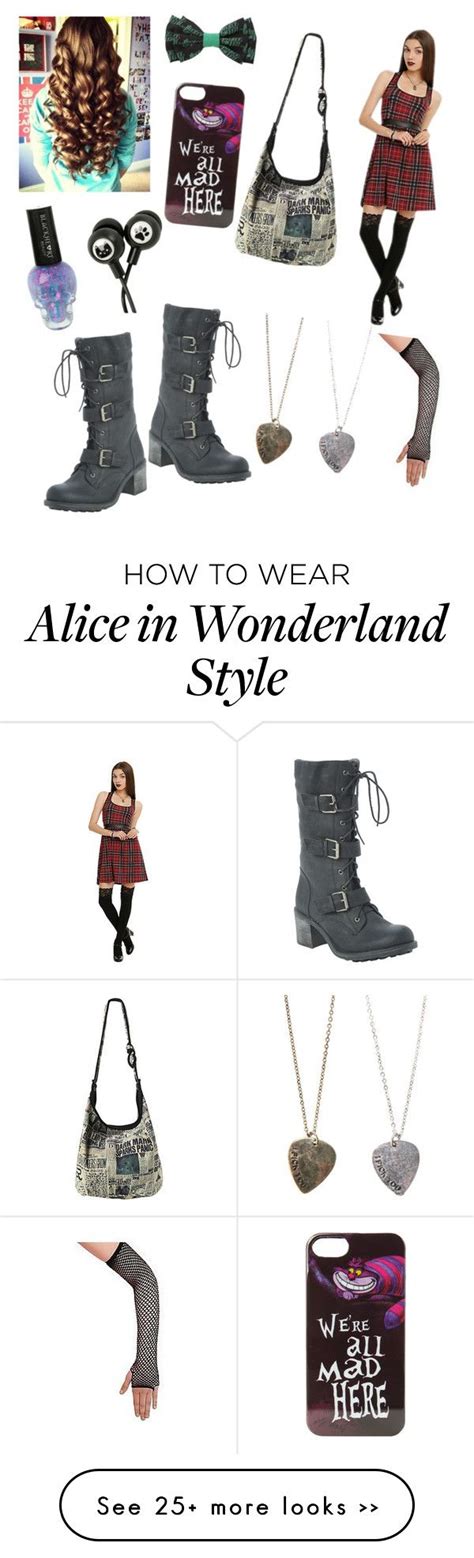
Task: Open the We're All Mad Here case tile
Action: [356, 1335]
